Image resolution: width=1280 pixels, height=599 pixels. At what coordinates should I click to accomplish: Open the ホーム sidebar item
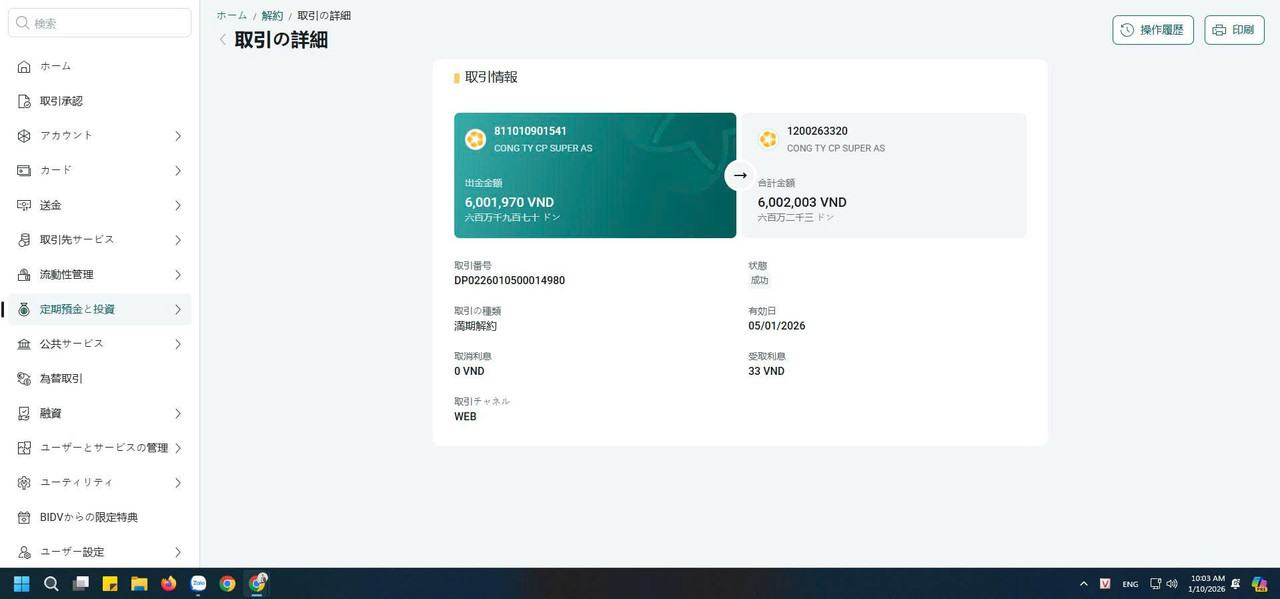(x=99, y=66)
